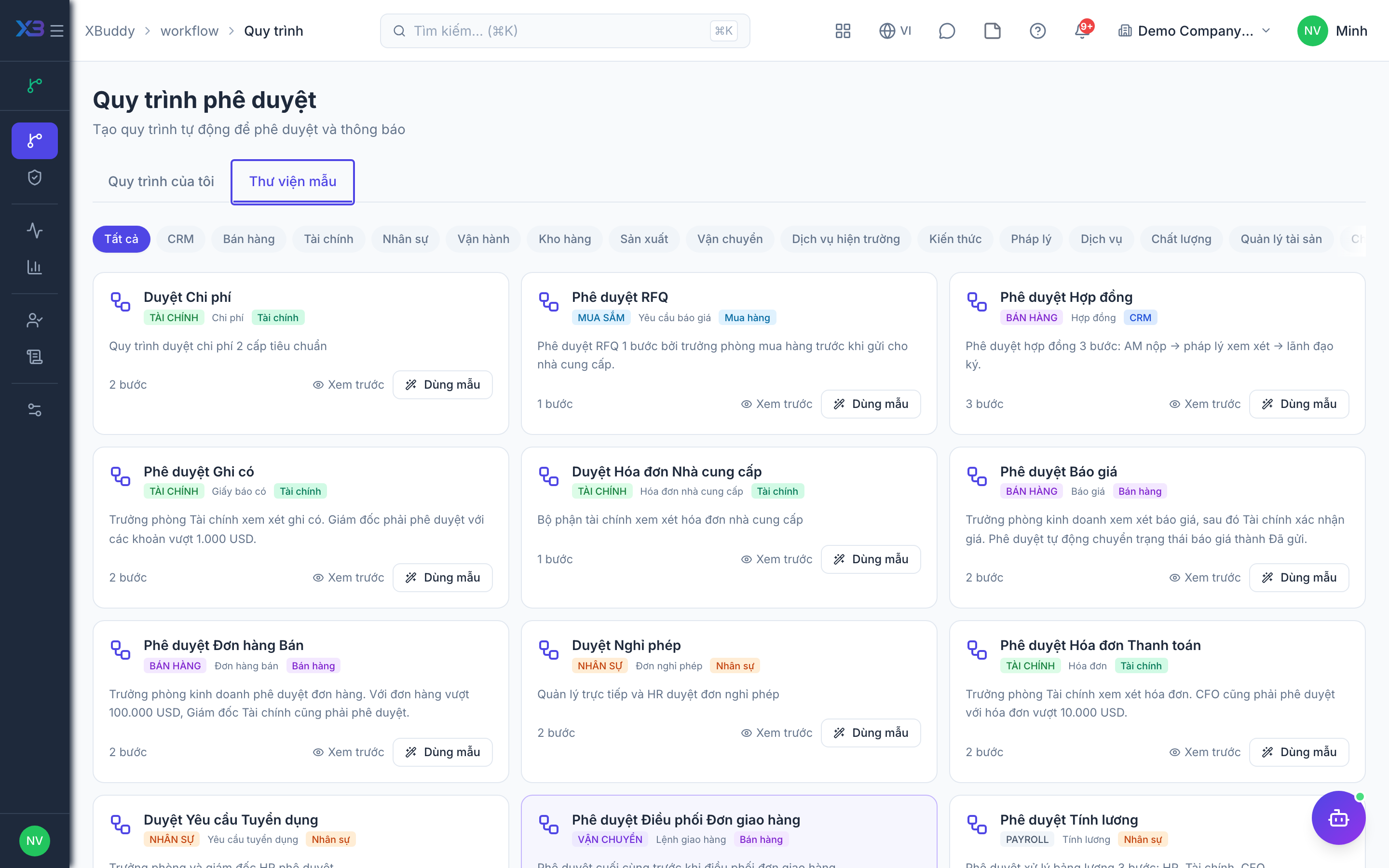Use the Duyệt Chi phí template
1389x868 pixels.
coord(443,385)
